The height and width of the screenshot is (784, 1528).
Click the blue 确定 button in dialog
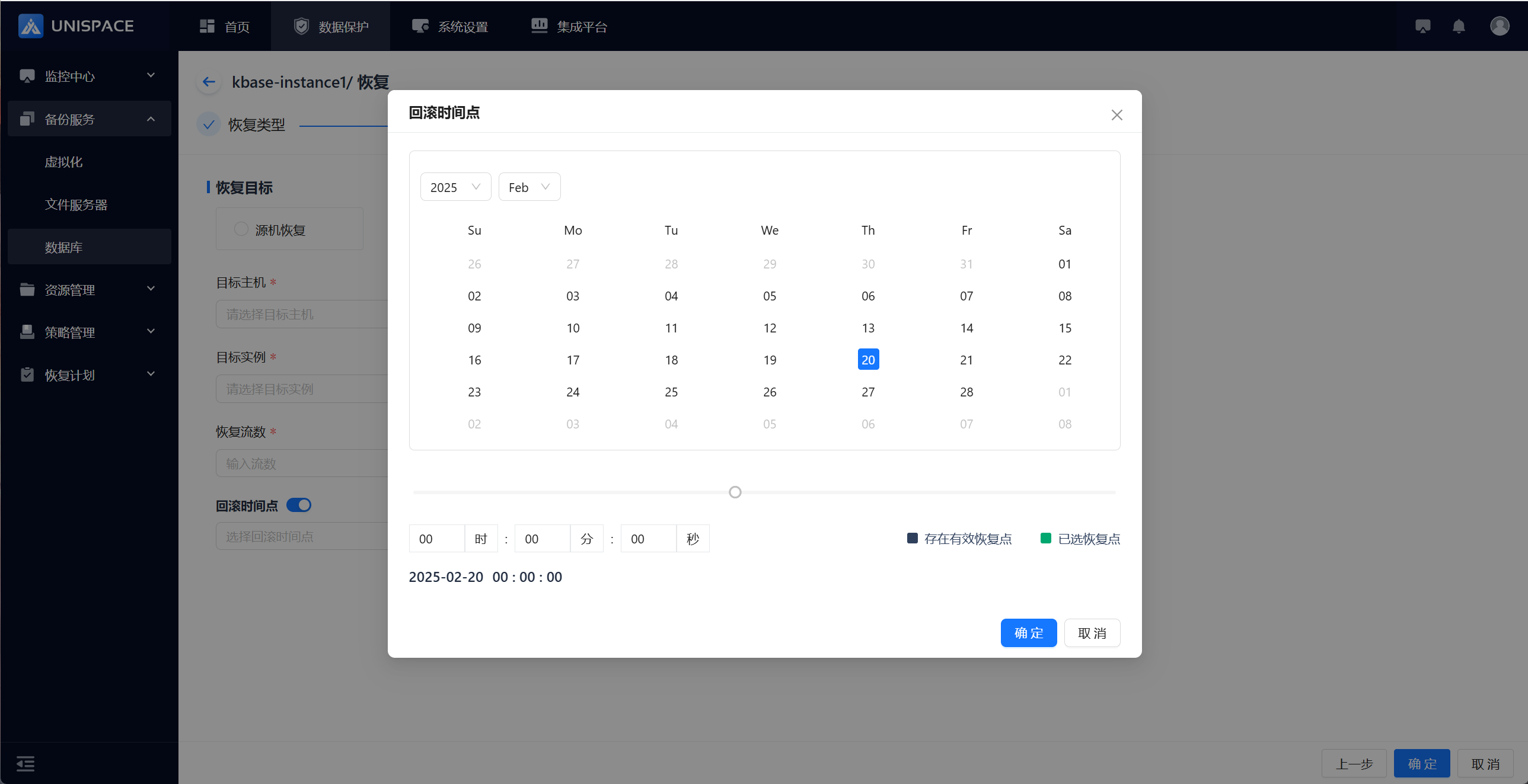point(1028,633)
